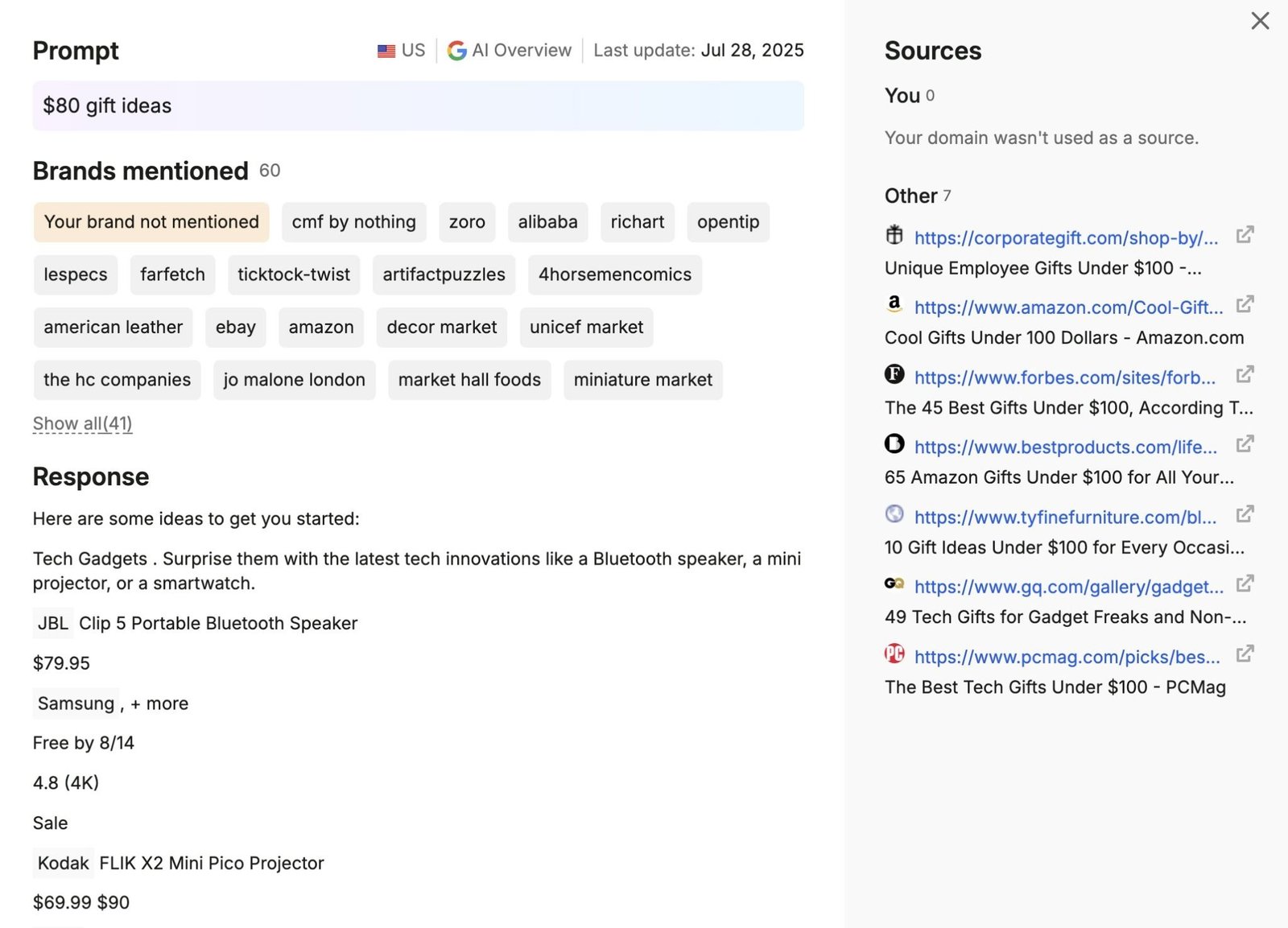Select the 'alibaba' brand tag
The width and height of the screenshot is (1288, 928).
pos(547,222)
